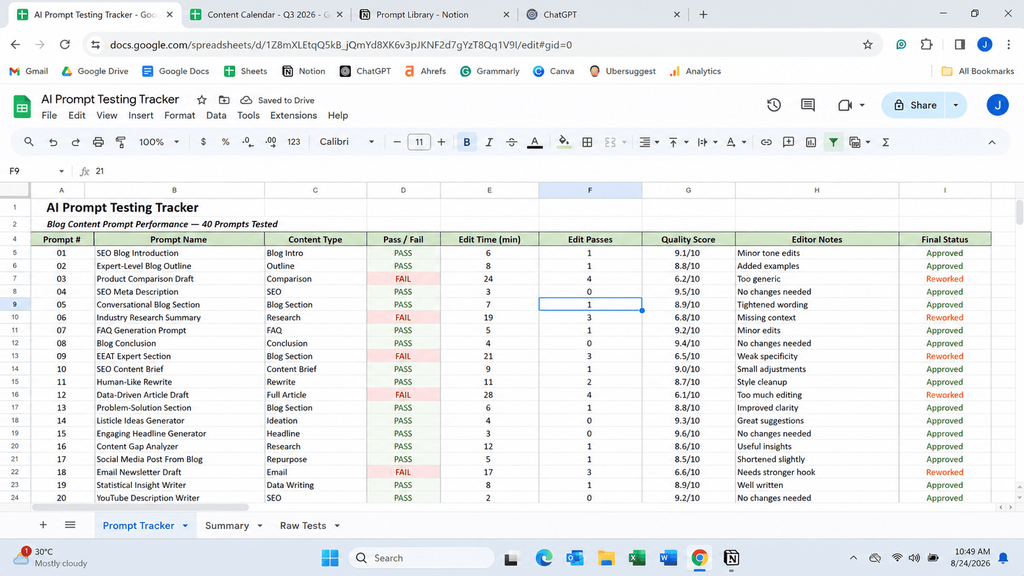1024x576 pixels.
Task: Open the all sheets list icon
Action: point(70,525)
